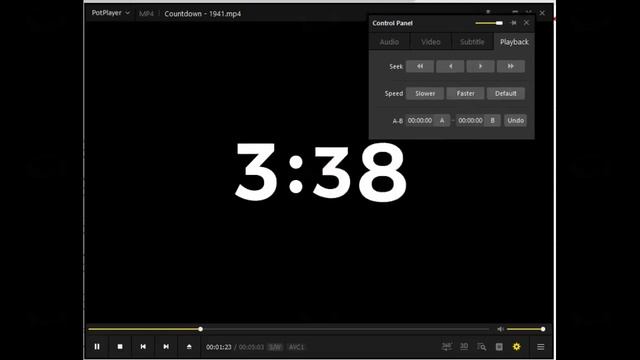Click Undo for A-B repeat

(x=516, y=120)
